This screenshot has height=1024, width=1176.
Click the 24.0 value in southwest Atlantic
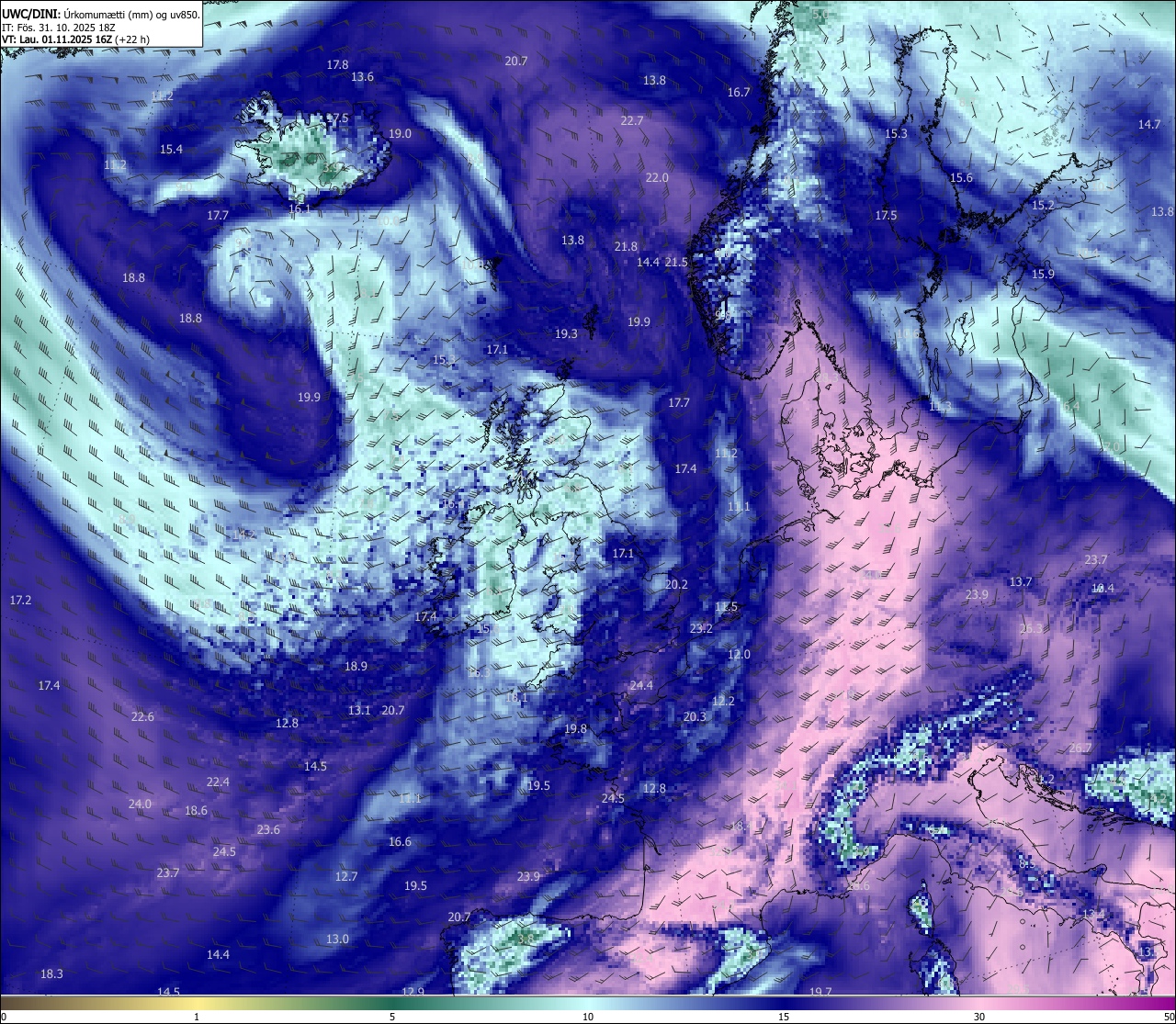point(140,804)
